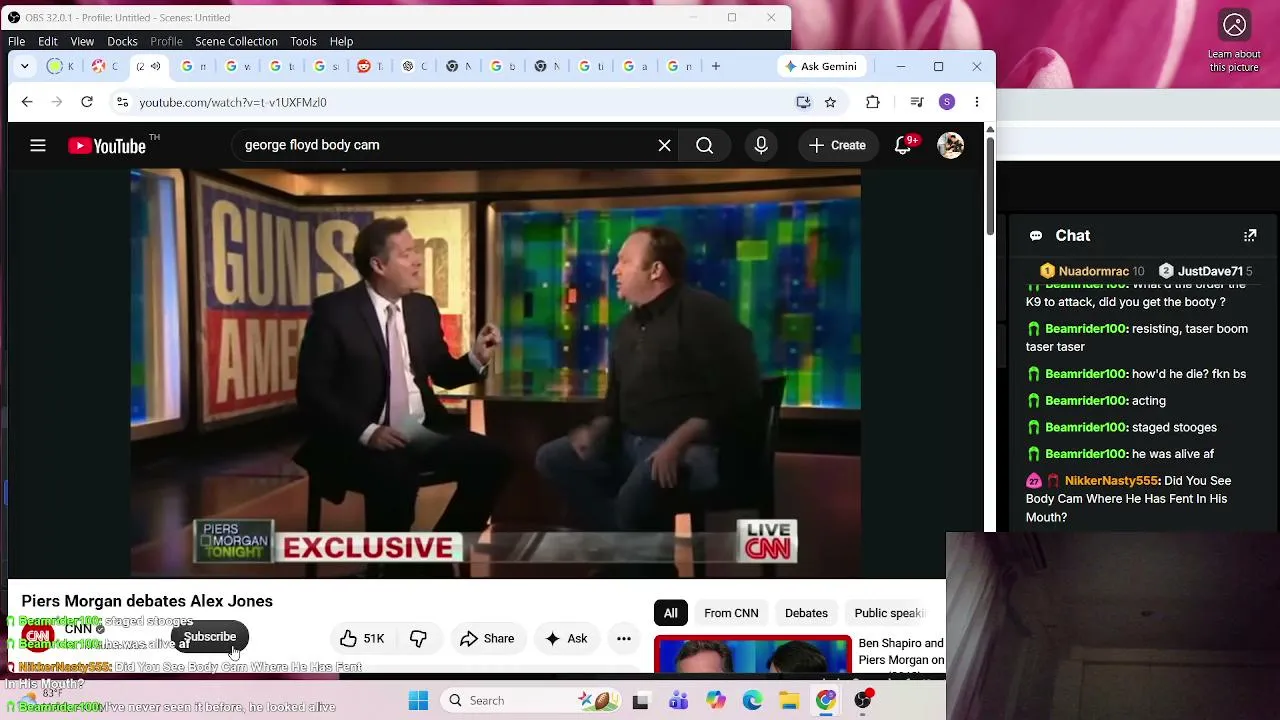1280x720 pixels.
Task: Open the OBS File menu
Action: coord(17,41)
